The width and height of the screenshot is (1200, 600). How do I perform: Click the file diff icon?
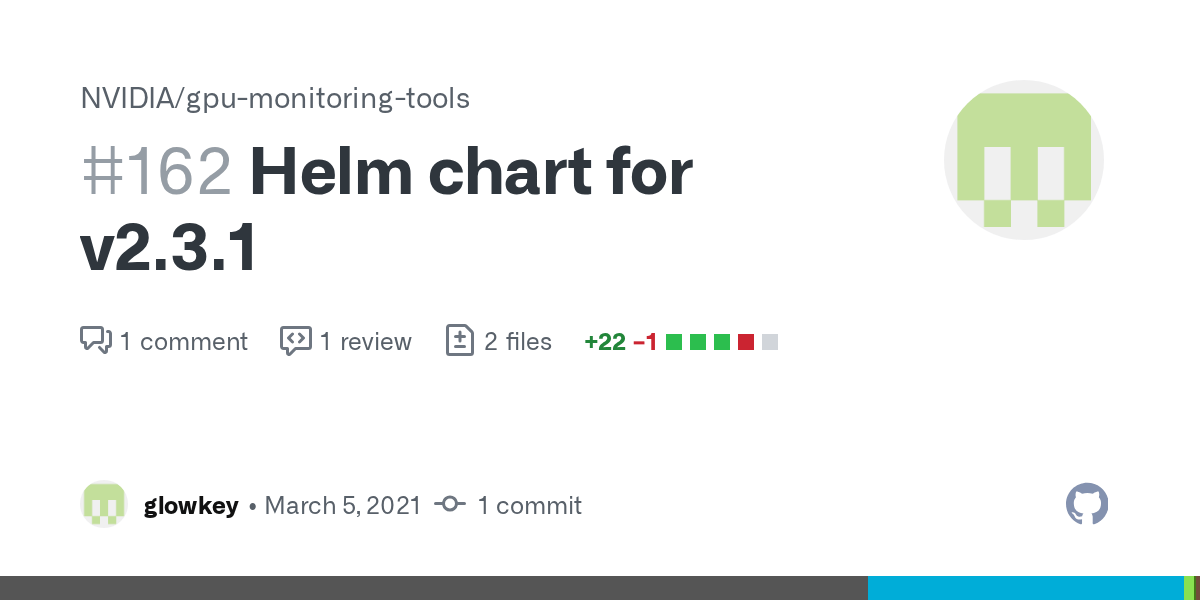coord(459,341)
